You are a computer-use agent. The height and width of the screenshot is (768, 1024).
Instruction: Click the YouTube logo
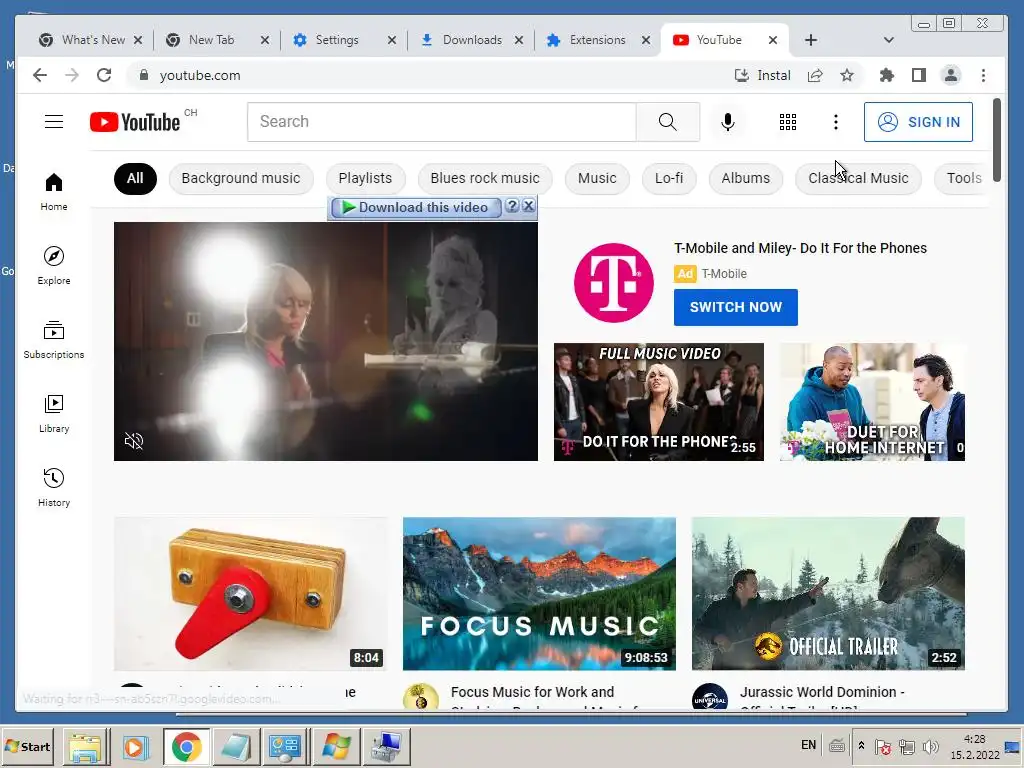click(x=135, y=122)
